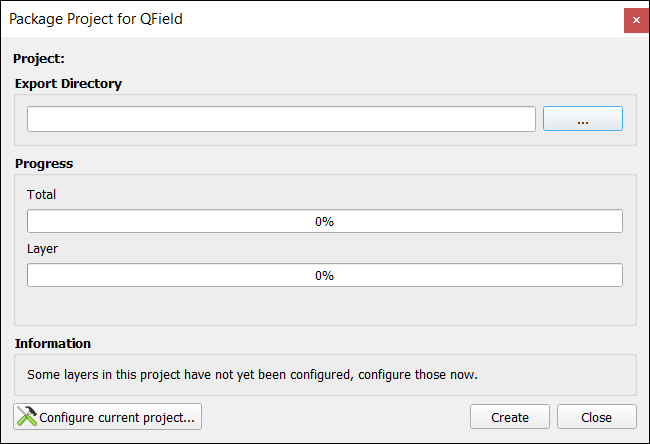Focus the Export Directory path field
The height and width of the screenshot is (444, 650).
(x=281, y=119)
